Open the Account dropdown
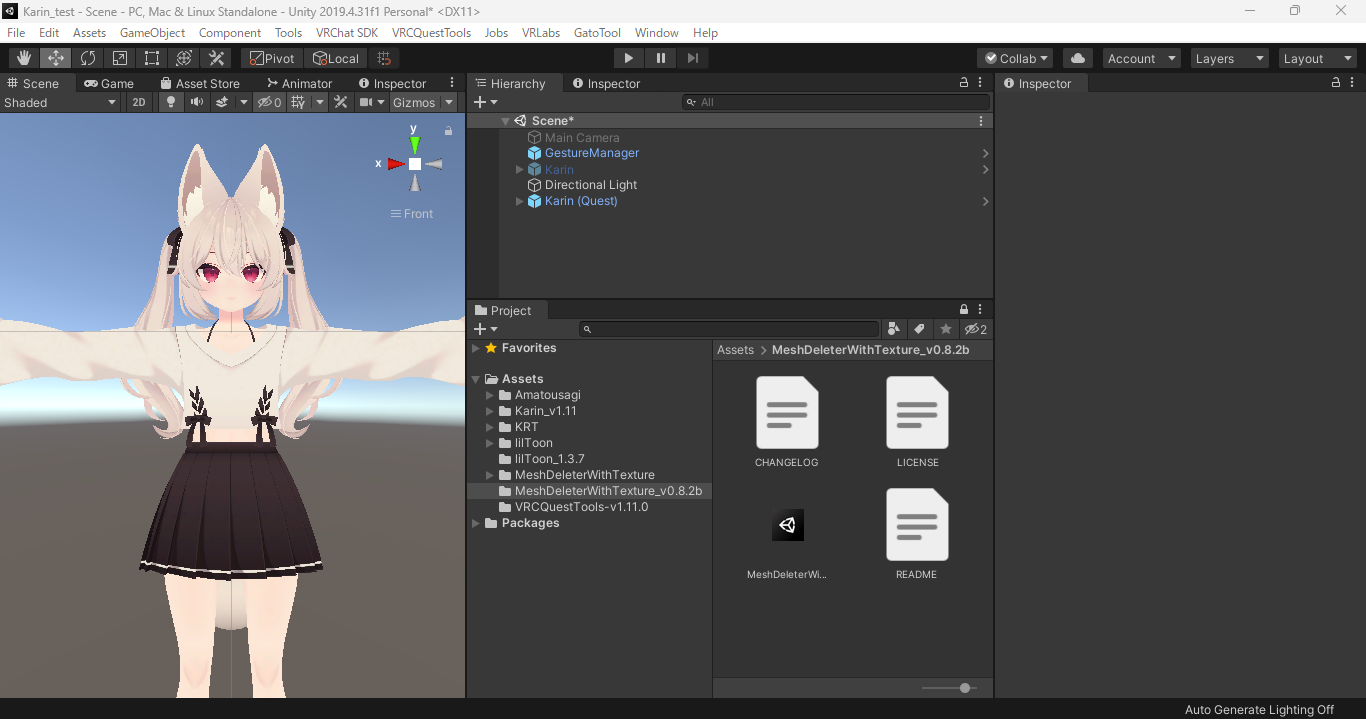Screen dimensions: 1366x719 point(1141,59)
